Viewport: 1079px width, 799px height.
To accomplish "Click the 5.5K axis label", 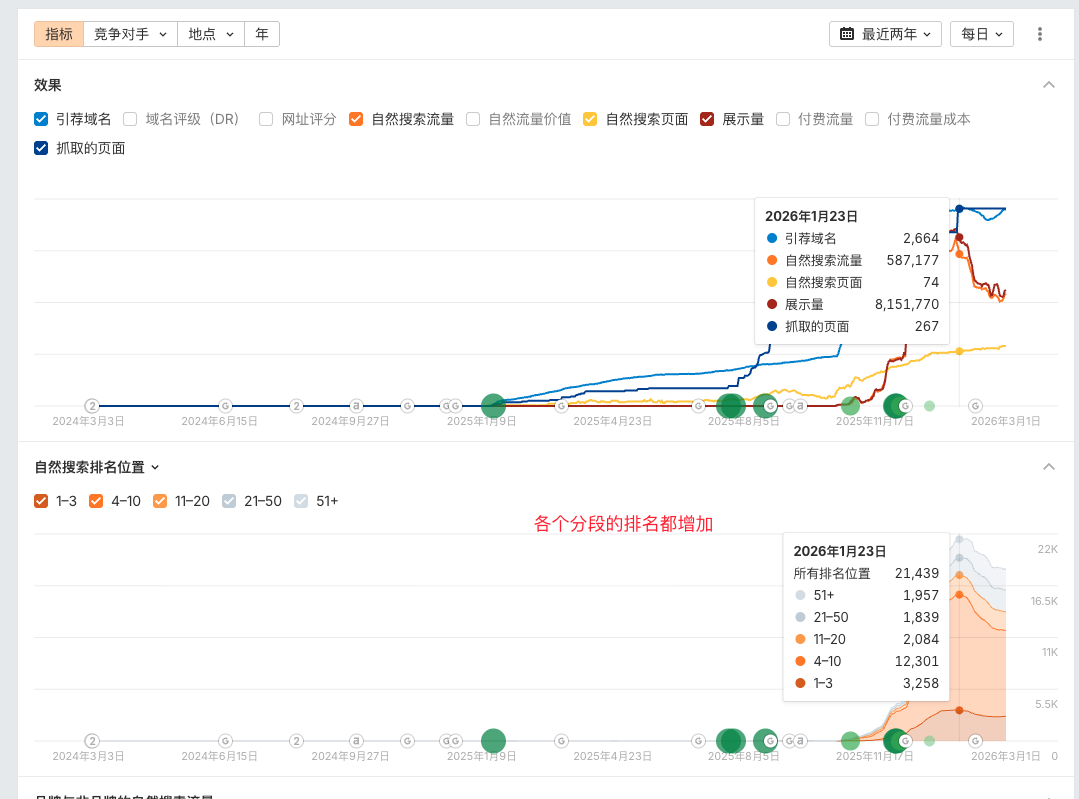I will (1046, 704).
